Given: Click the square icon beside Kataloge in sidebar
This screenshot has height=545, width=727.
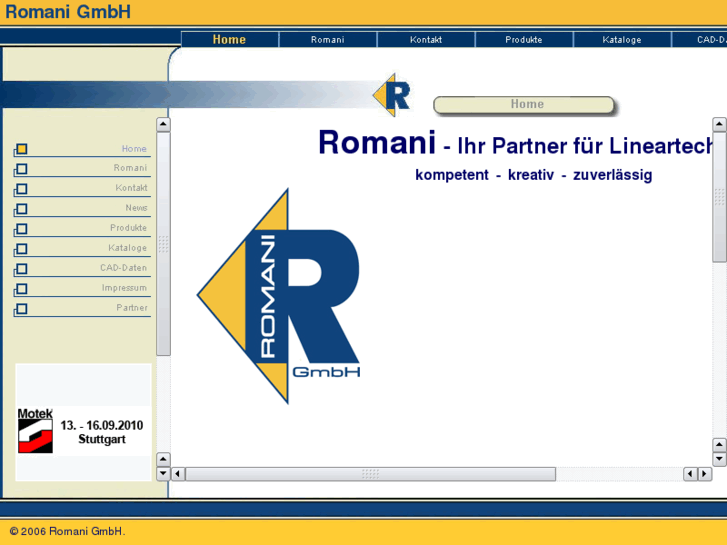Looking at the screenshot, I should [x=21, y=249].
